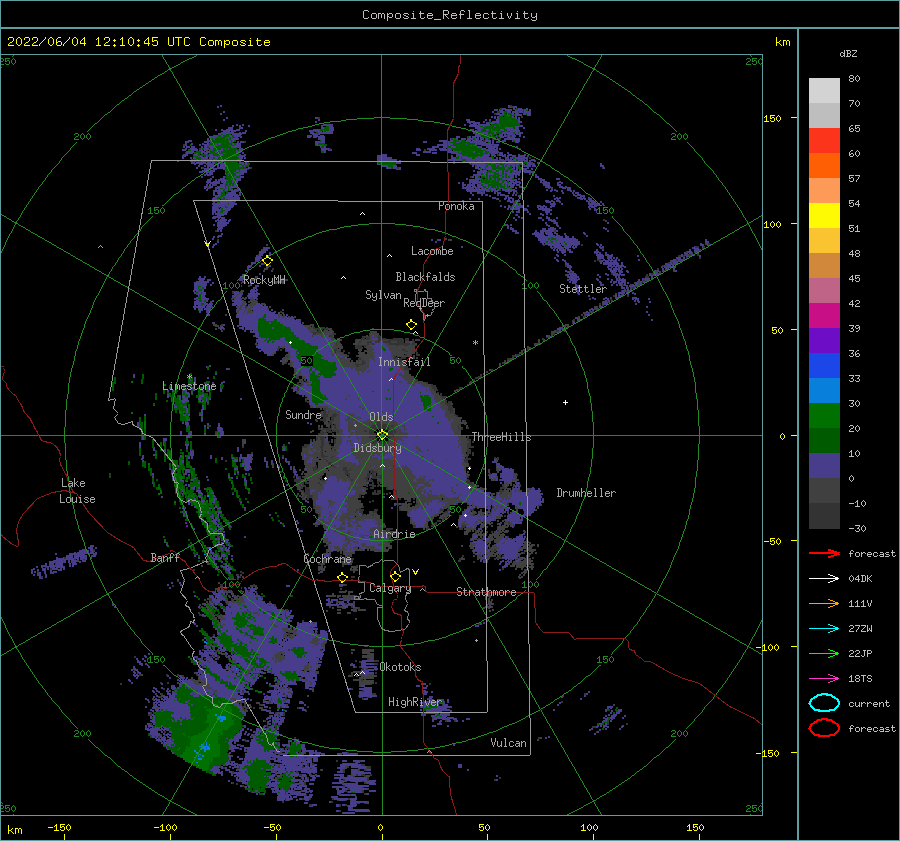The height and width of the screenshot is (841, 900).
Task: Click the yellow diamond marker near RockyMH
Action: pyautogui.click(x=267, y=261)
